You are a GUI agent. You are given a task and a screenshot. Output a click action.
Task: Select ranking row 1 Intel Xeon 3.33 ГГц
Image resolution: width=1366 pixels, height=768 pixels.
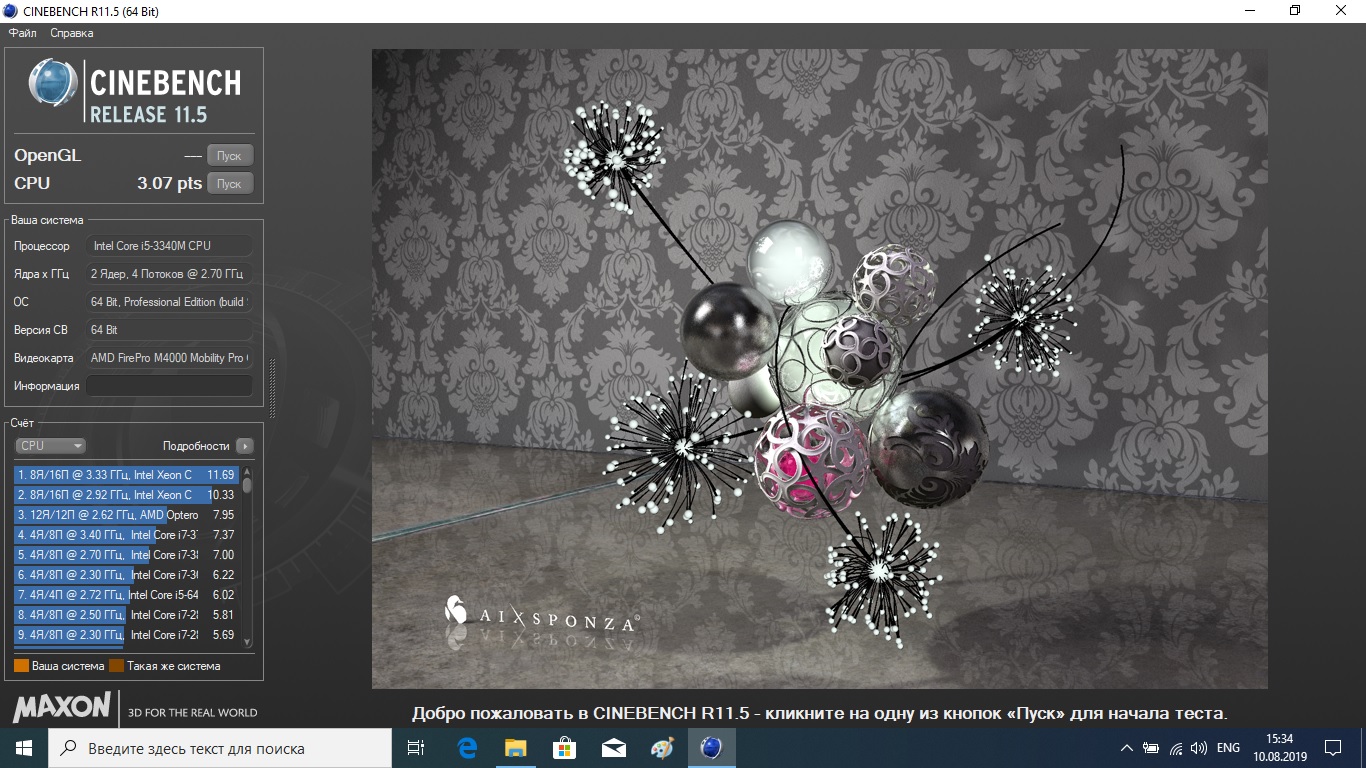(x=126, y=475)
